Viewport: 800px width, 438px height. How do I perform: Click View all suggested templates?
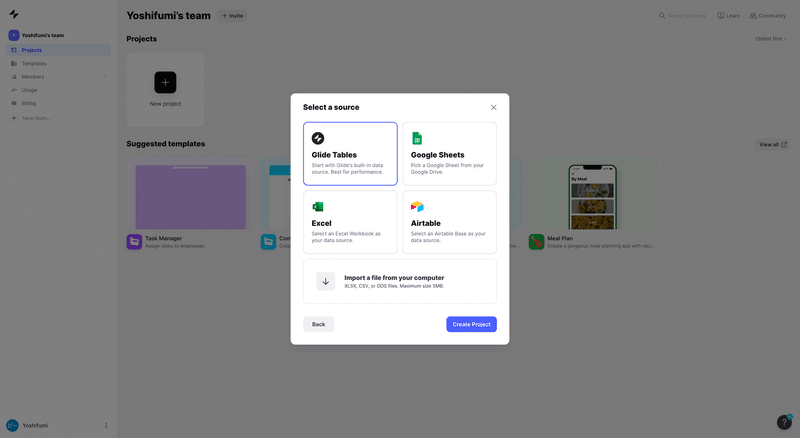pyautogui.click(x=772, y=144)
